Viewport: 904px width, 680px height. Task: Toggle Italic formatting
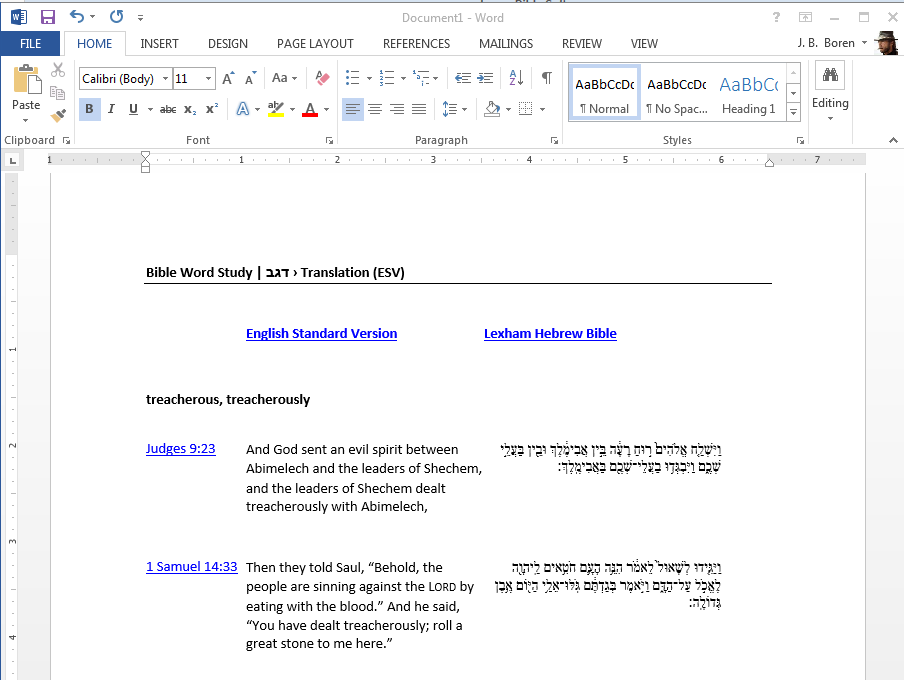(111, 109)
